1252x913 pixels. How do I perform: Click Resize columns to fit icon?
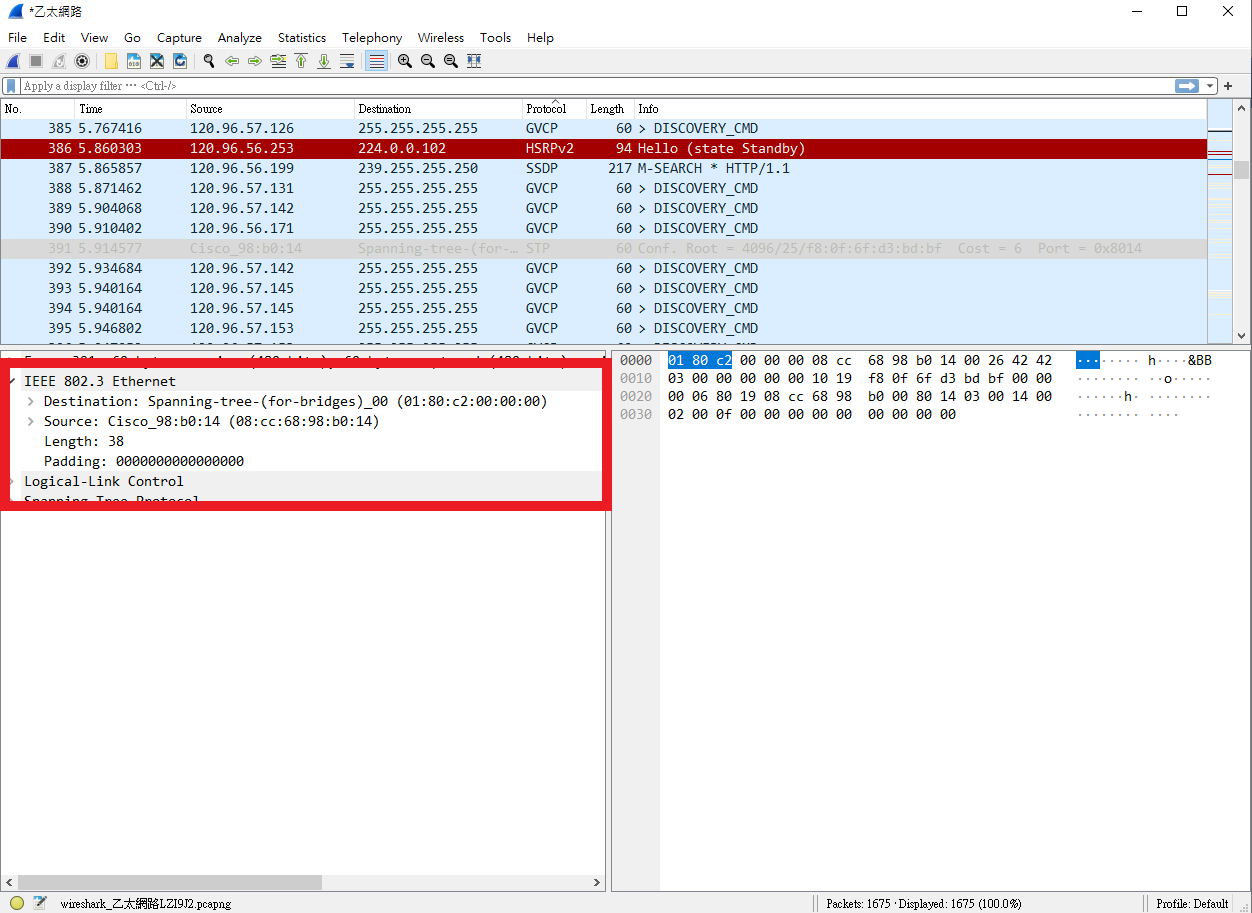pos(474,61)
